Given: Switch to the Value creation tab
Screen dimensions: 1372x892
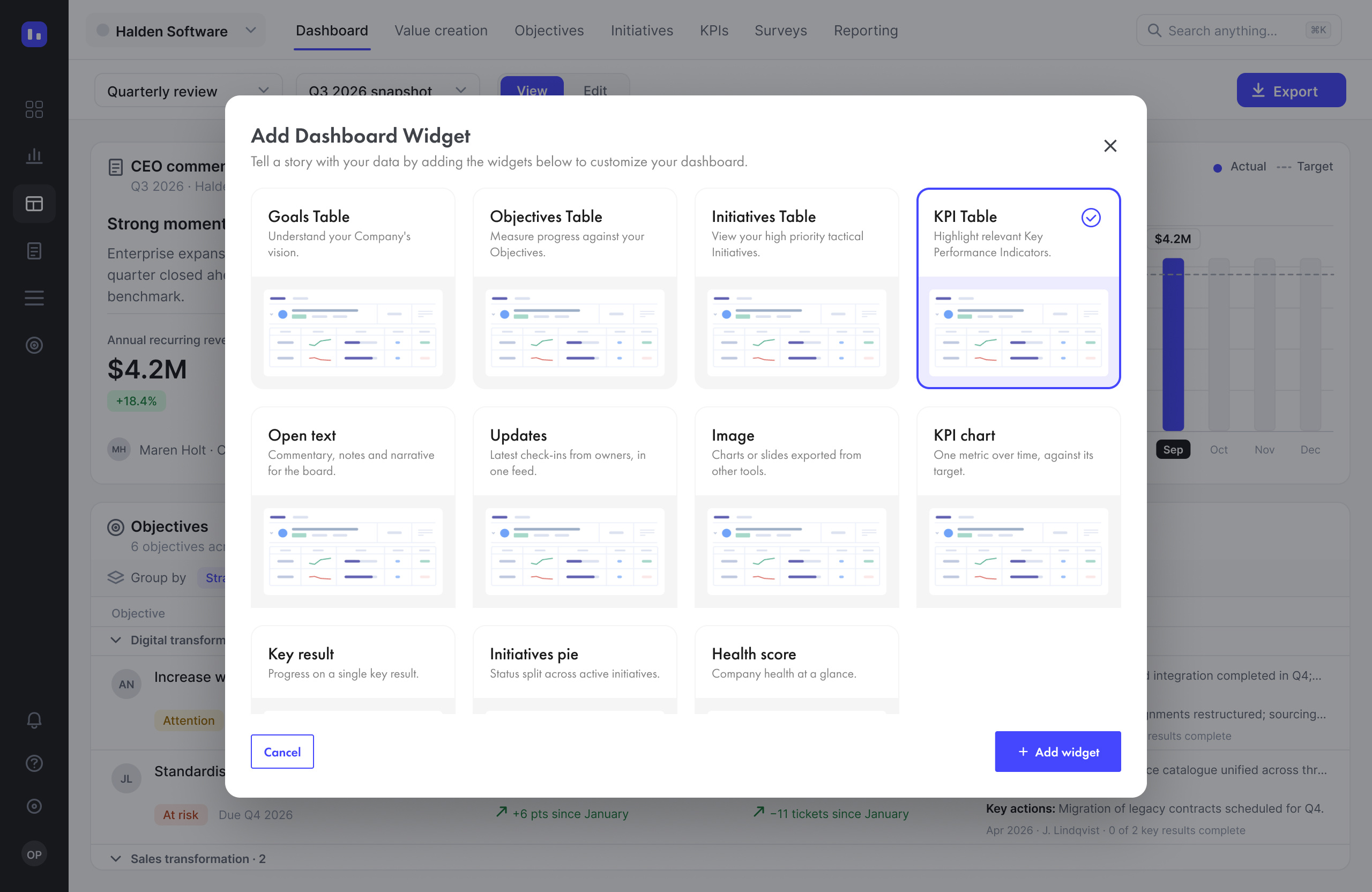Looking at the screenshot, I should (441, 31).
